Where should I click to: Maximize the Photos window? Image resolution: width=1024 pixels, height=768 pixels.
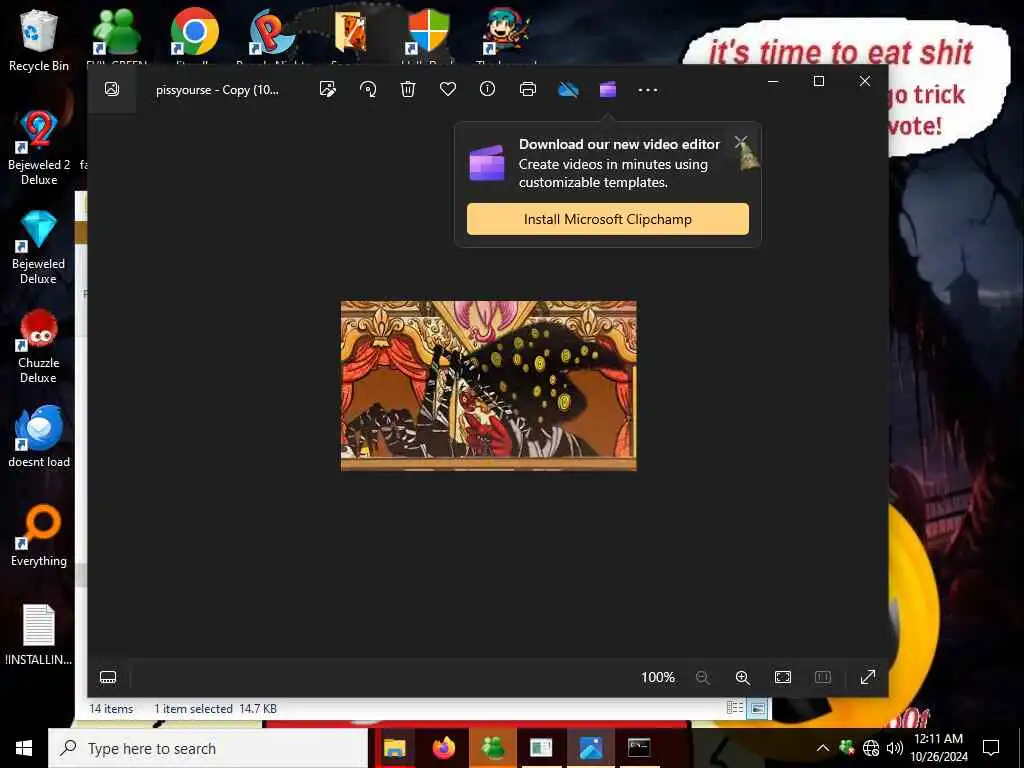819,81
